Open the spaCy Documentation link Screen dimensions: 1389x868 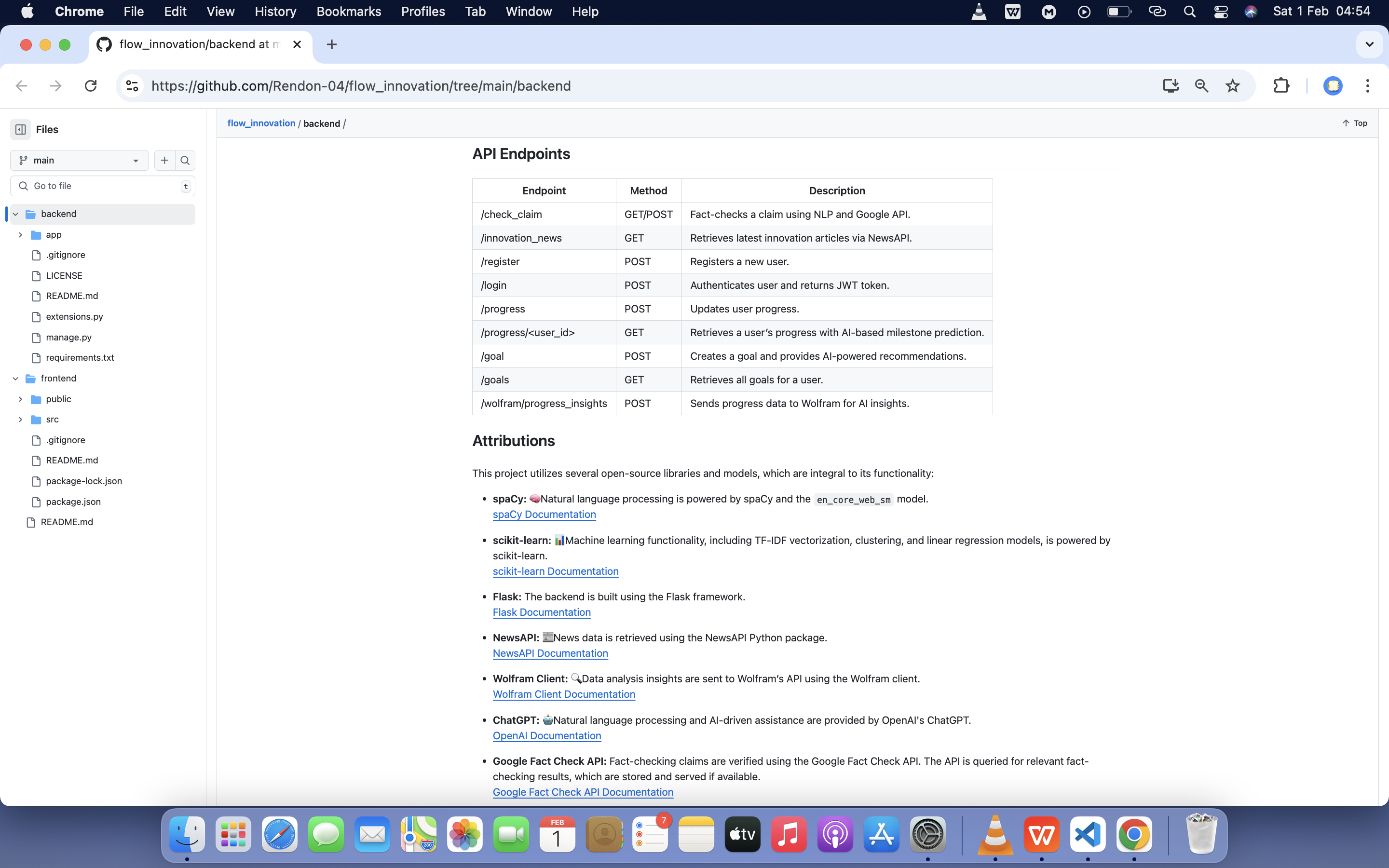(x=544, y=515)
